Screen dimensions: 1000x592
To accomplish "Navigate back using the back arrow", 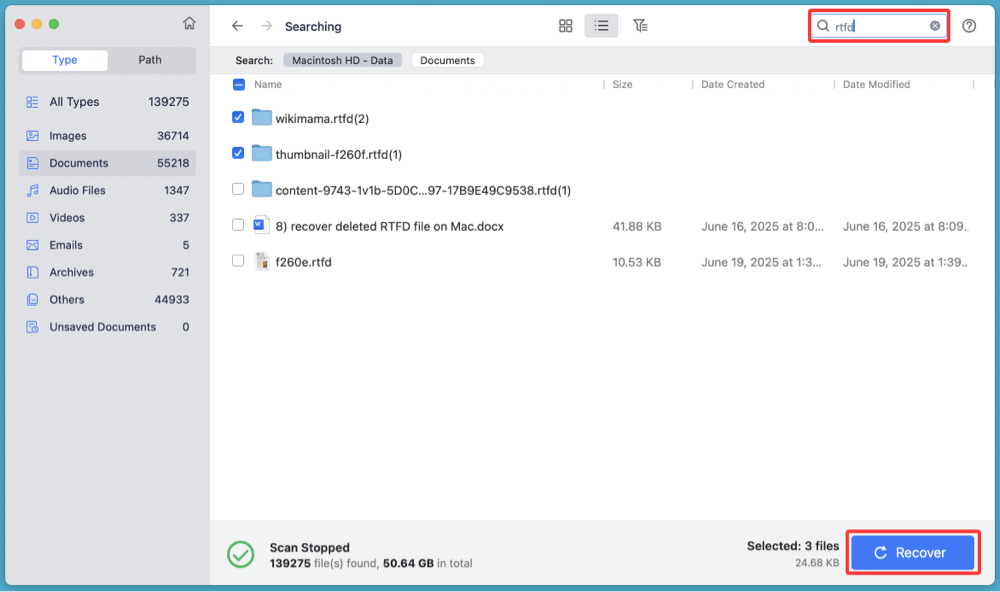I will [237, 26].
